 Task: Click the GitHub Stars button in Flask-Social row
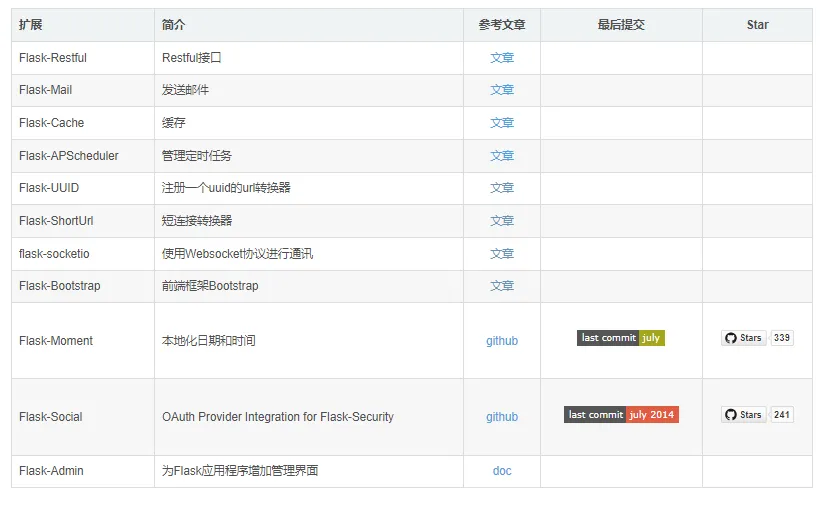pos(744,415)
